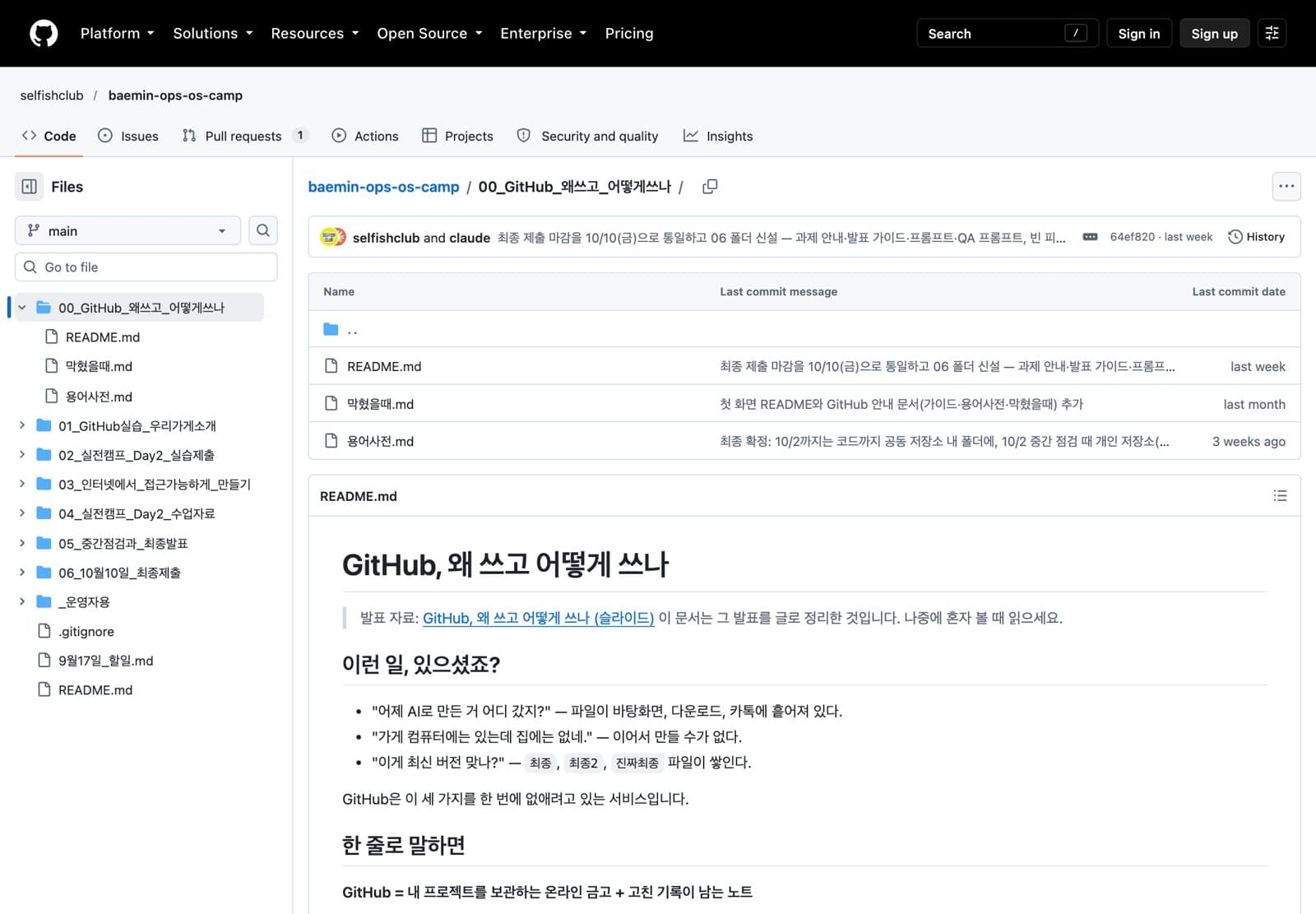Viewport: 1316px width, 914px height.
Task: Copy the folder path
Action: tap(710, 187)
